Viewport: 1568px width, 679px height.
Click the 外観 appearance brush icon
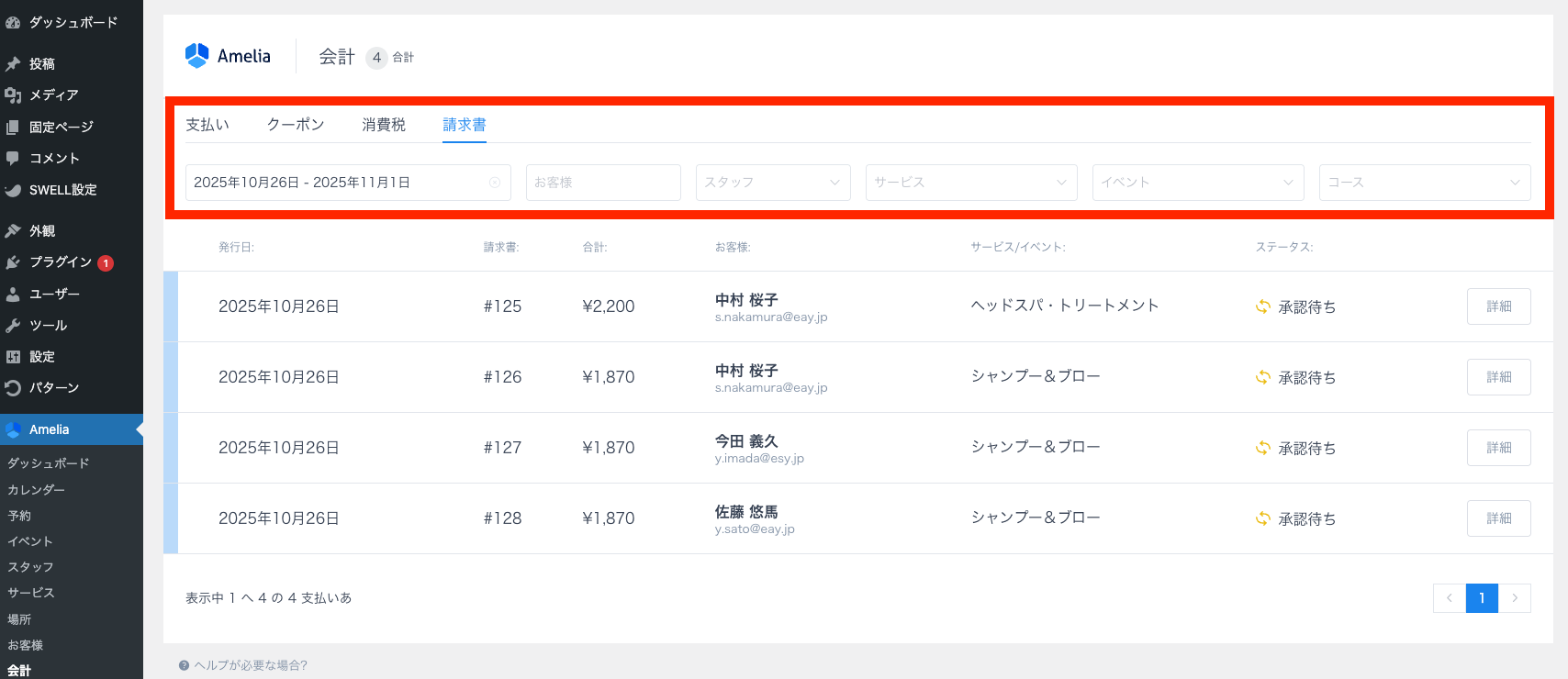click(13, 231)
